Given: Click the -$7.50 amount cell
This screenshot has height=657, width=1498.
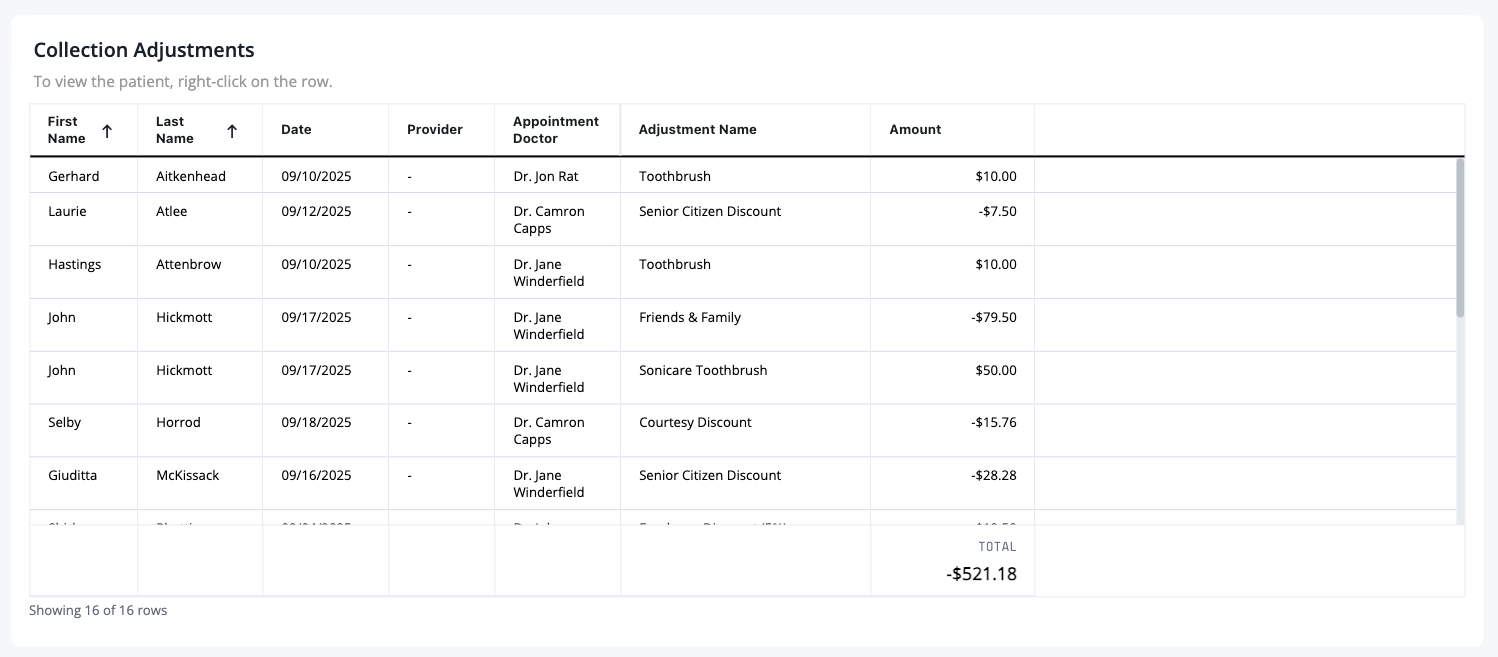Looking at the screenshot, I should [x=952, y=220].
